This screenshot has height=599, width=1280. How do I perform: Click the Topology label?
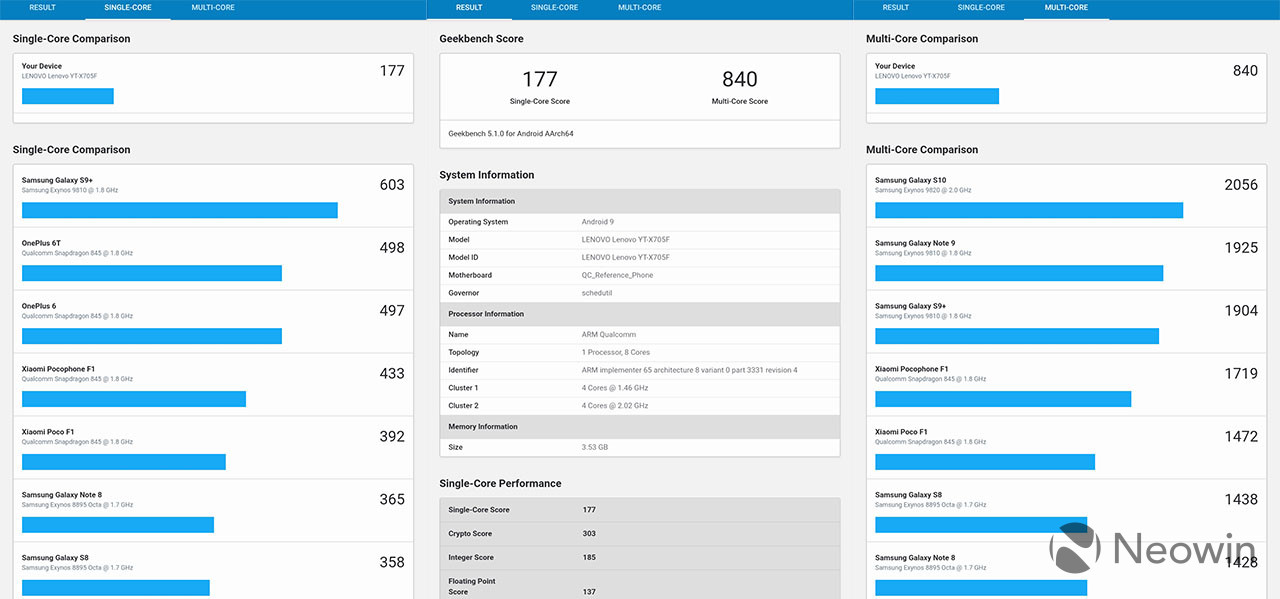(x=464, y=353)
